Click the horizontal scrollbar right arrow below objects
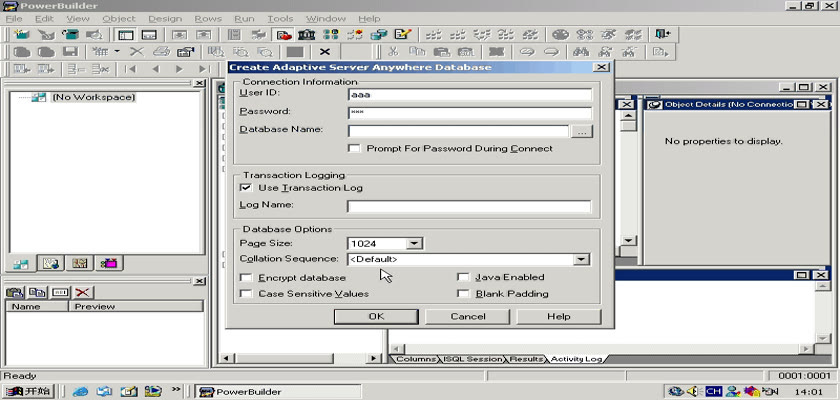Screen dimensions: 840x400 tap(374, 358)
